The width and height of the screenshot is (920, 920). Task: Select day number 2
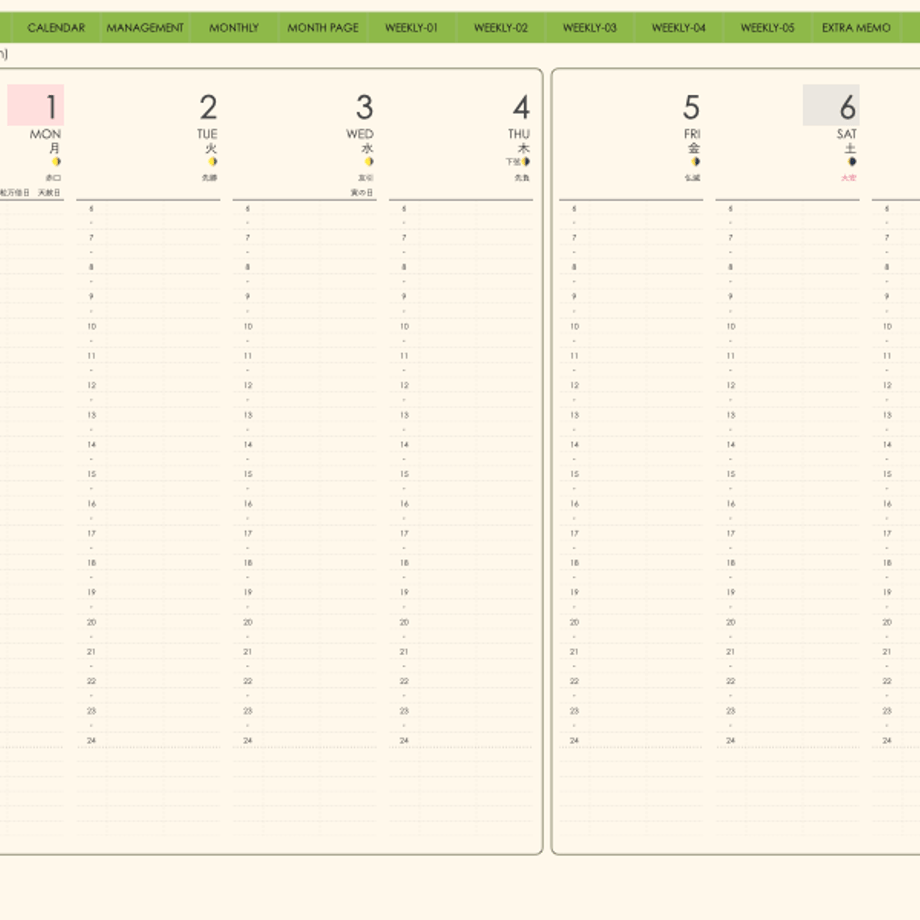(208, 107)
